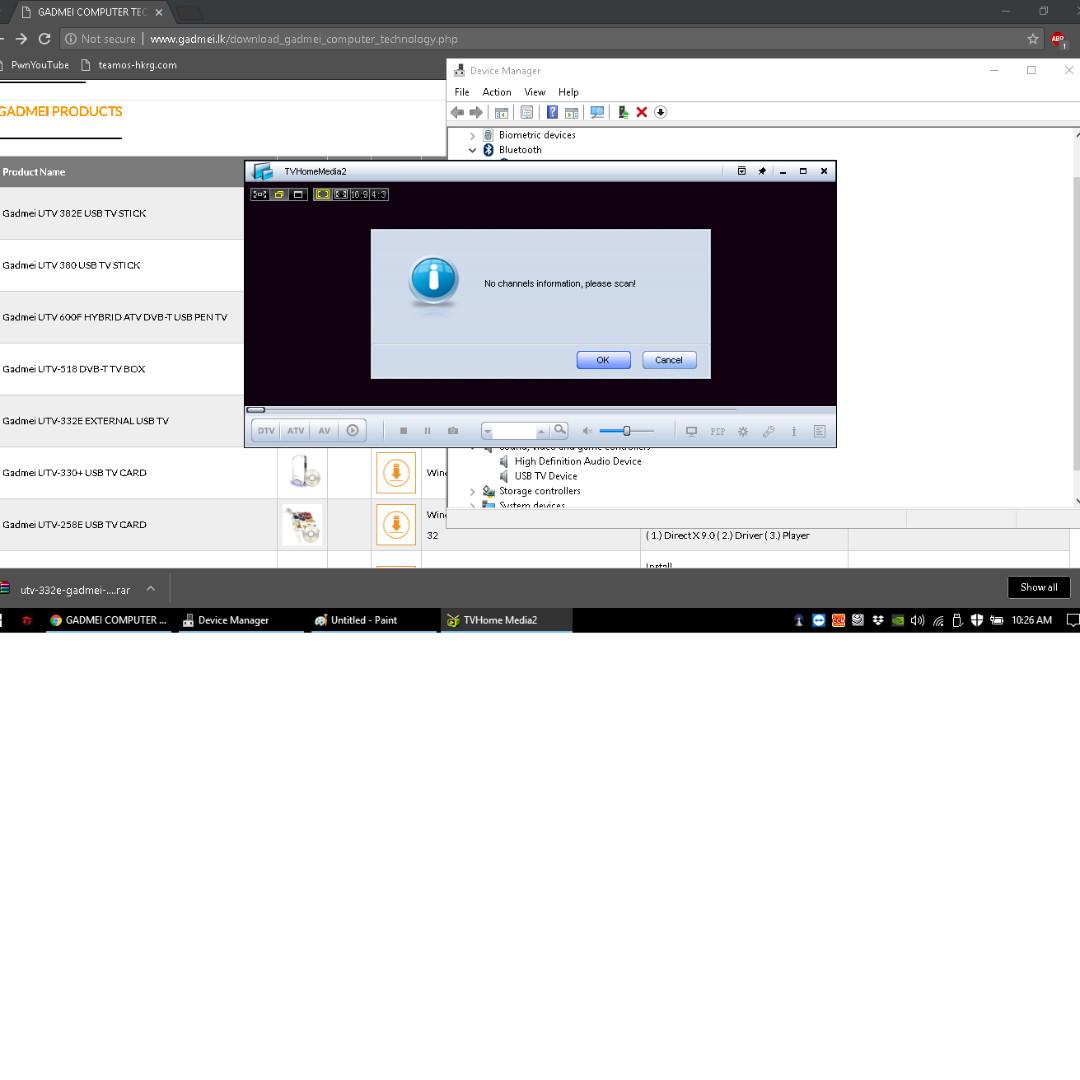Click the snapshot camera icon in TVHomeMedia2
Viewport: 1080px width, 1080px height.
coord(453,431)
